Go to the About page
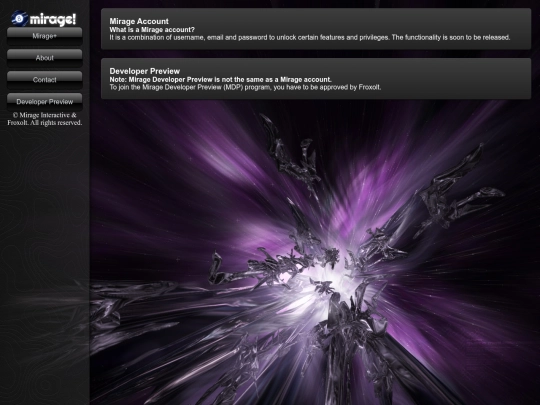This screenshot has height=405, width=540. 44,58
